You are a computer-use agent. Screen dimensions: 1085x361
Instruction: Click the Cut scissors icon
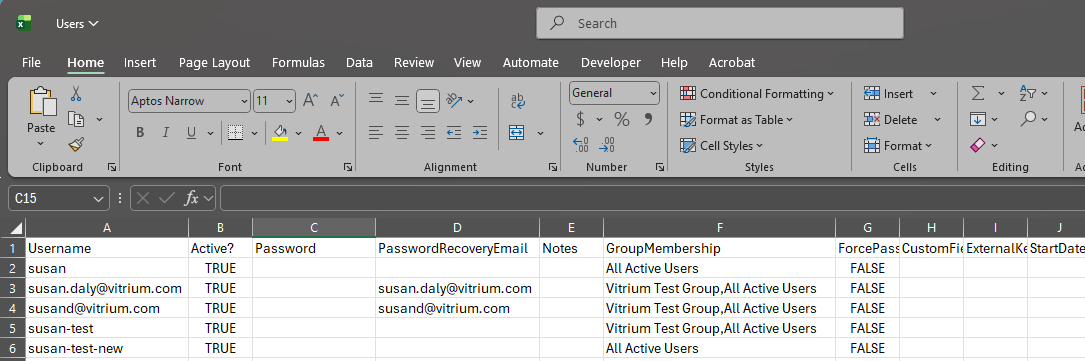point(76,93)
